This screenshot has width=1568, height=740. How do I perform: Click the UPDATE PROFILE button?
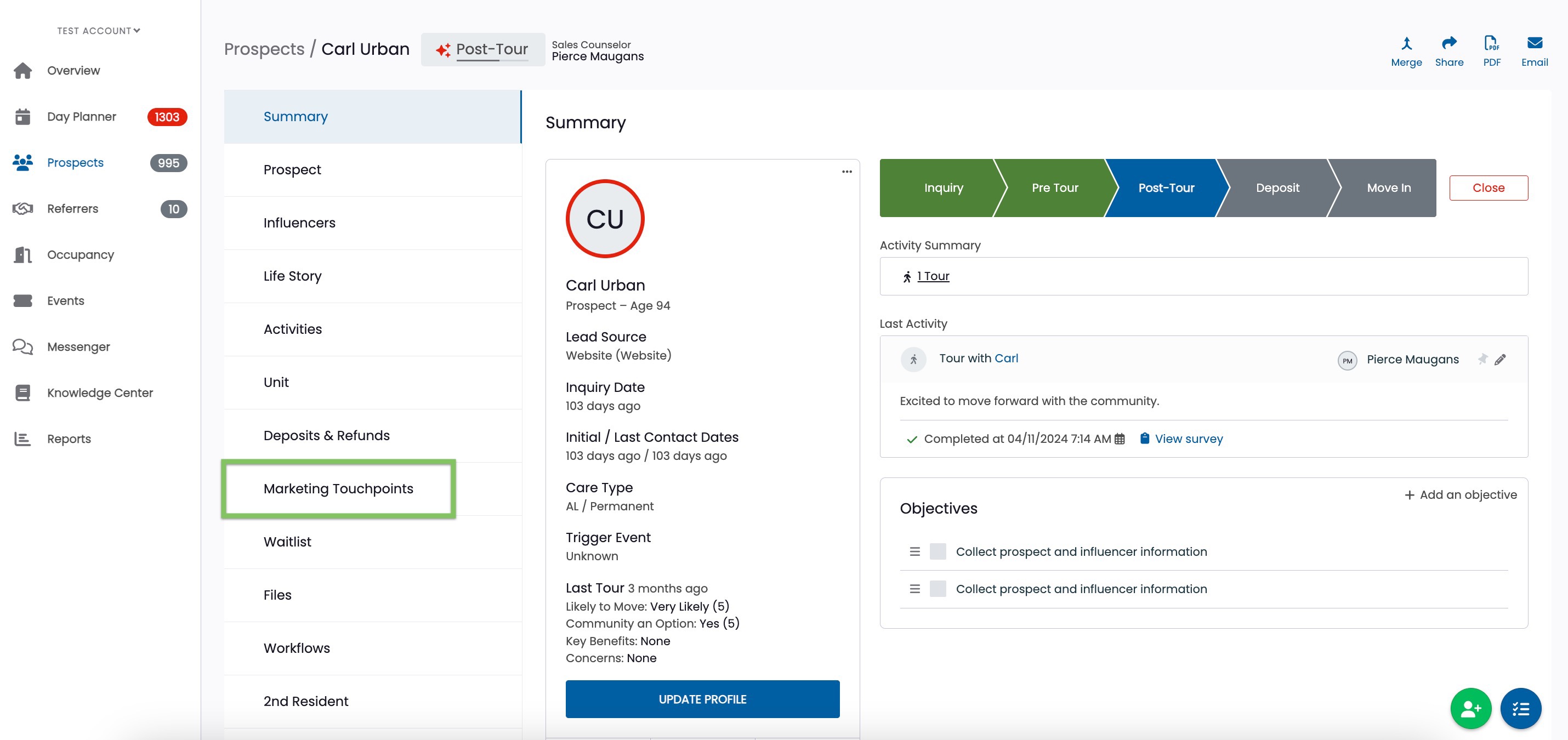click(702, 699)
